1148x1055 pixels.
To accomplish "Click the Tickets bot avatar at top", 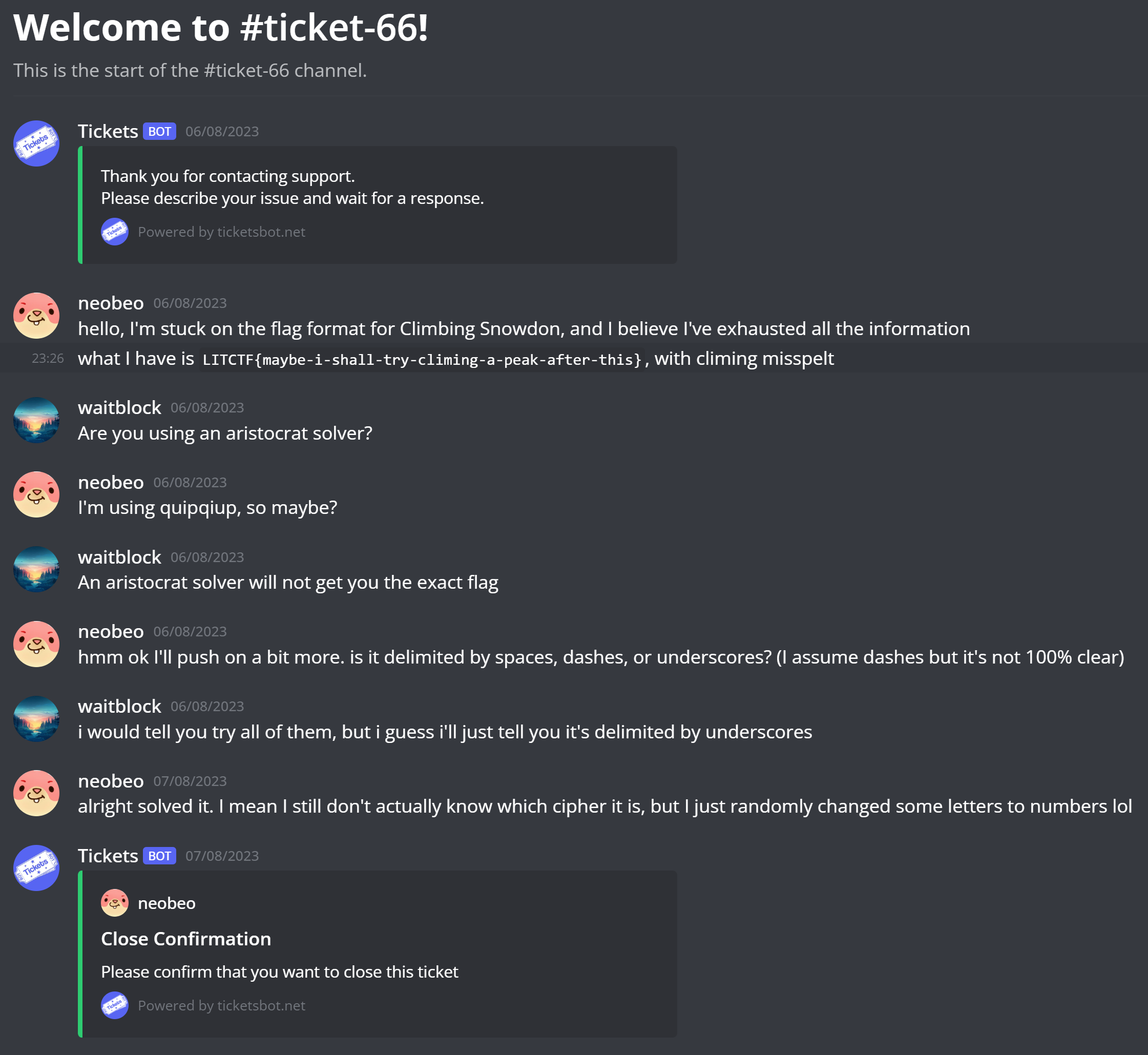I will click(x=36, y=143).
